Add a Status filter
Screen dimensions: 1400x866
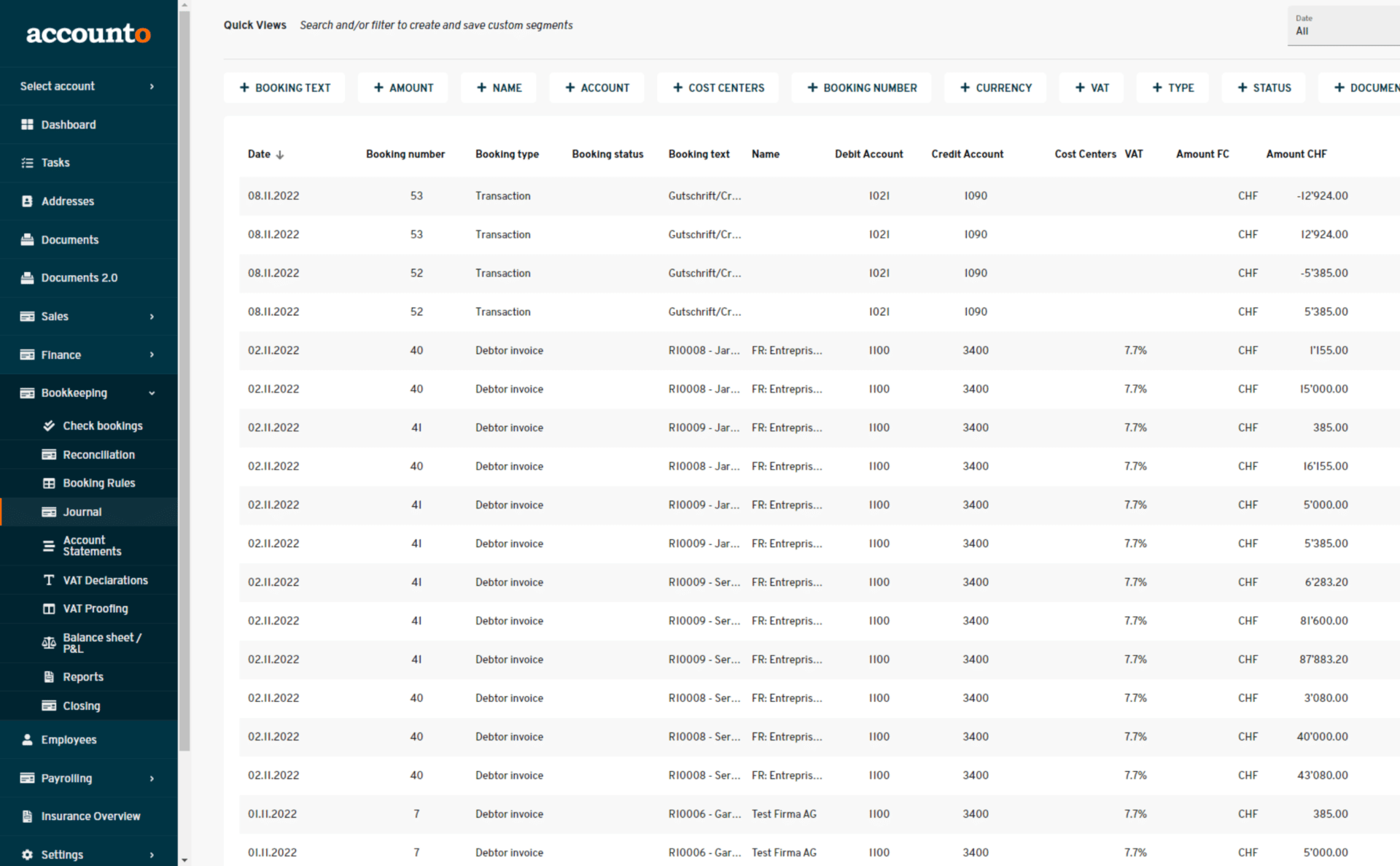(1264, 88)
